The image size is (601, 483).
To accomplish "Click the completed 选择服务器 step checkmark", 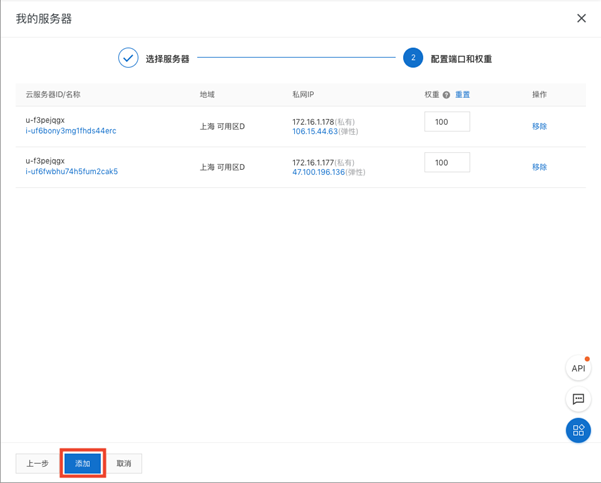I will [128, 58].
